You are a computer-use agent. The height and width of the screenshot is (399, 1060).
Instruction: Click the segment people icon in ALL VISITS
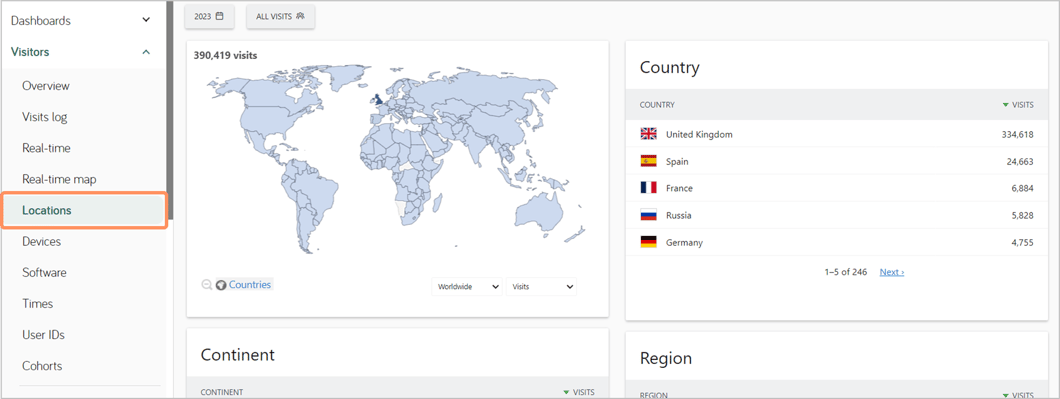click(x=300, y=17)
